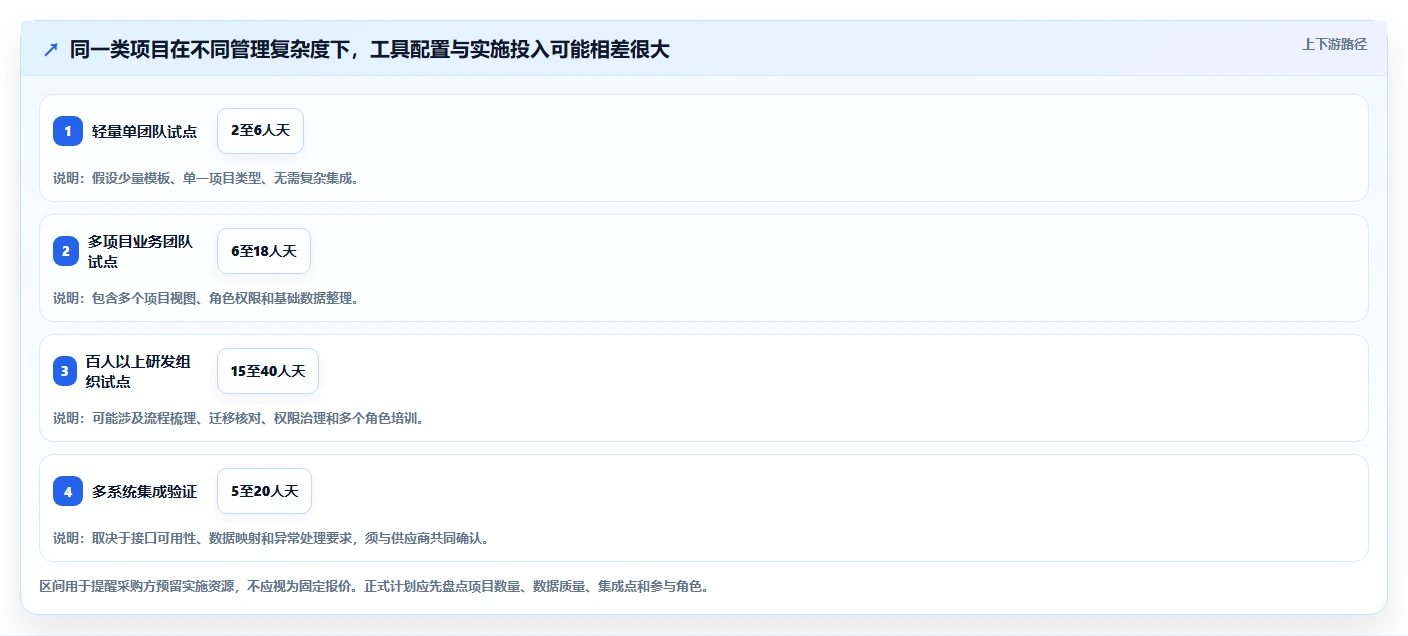
Task: Select the 15至40人天 pill
Action: [268, 371]
